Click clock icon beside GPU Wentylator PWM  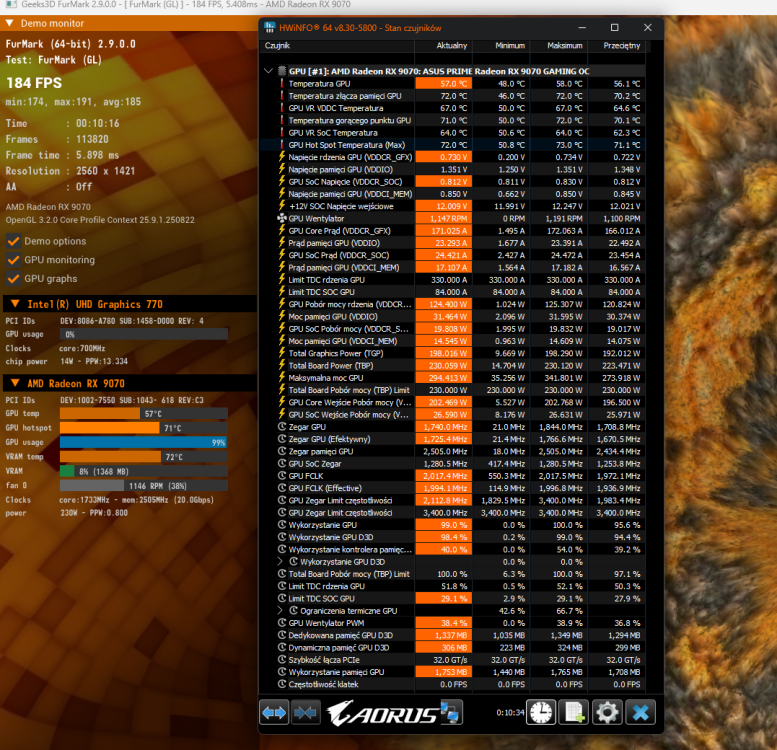(x=282, y=623)
